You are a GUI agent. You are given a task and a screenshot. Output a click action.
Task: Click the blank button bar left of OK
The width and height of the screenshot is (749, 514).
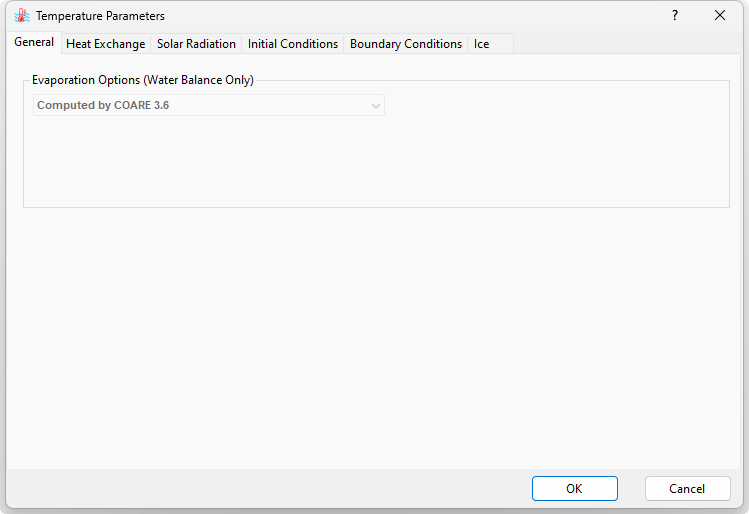click(x=270, y=489)
